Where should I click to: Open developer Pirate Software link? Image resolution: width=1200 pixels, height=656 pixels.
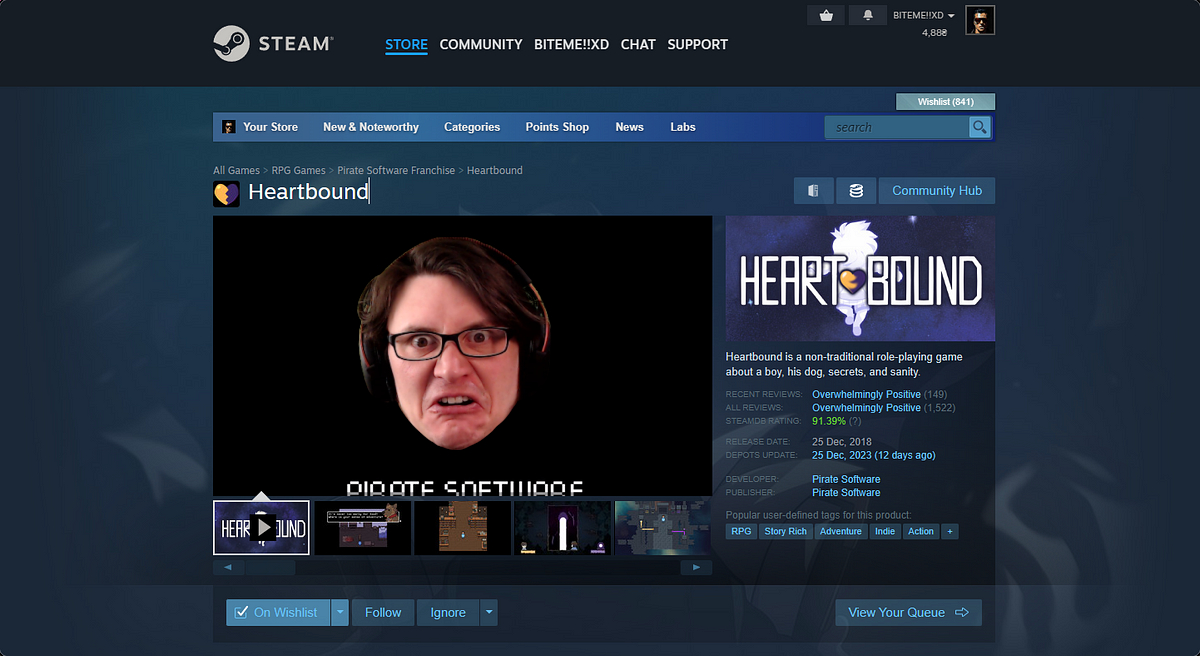tap(846, 479)
